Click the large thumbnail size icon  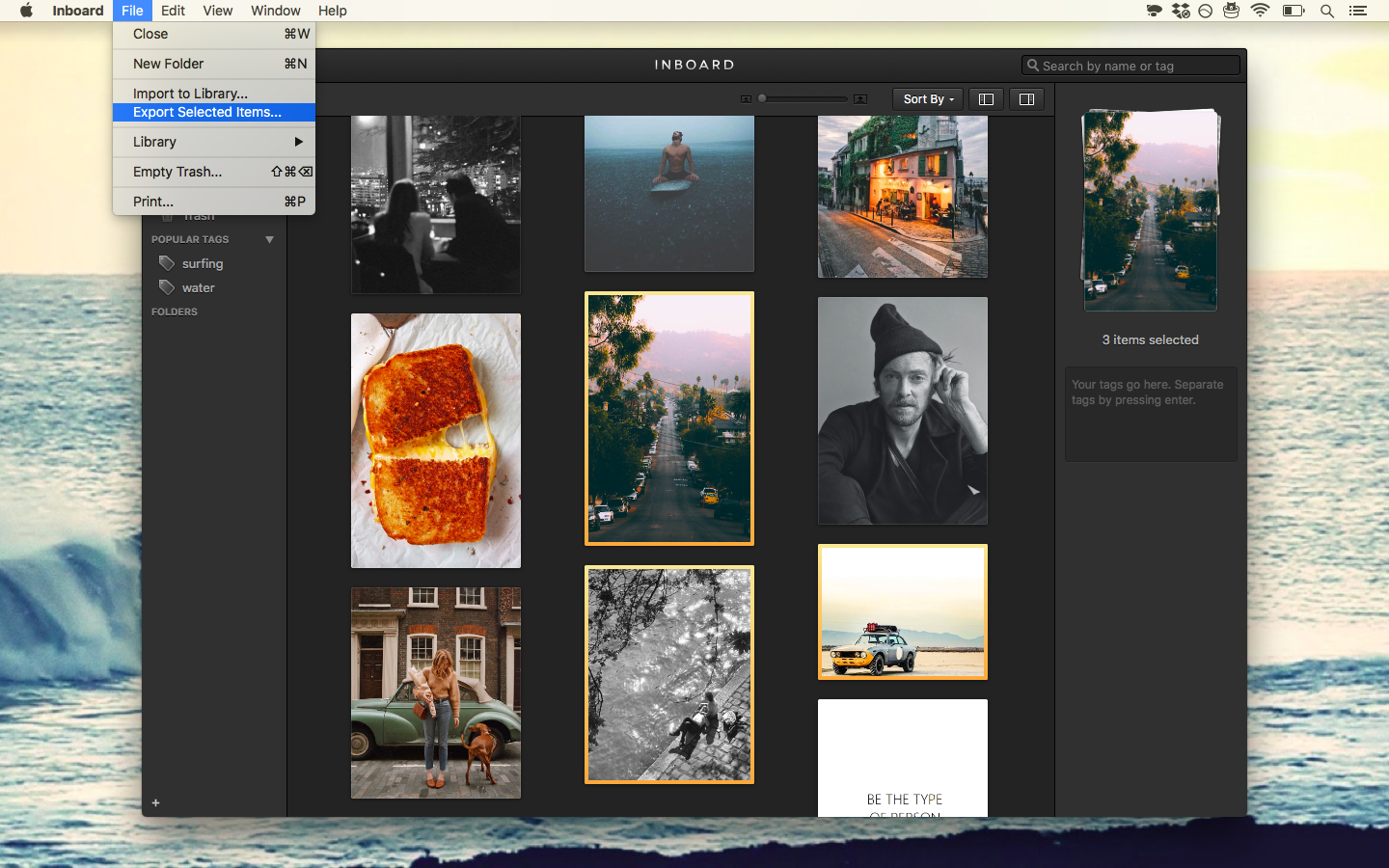tap(859, 98)
